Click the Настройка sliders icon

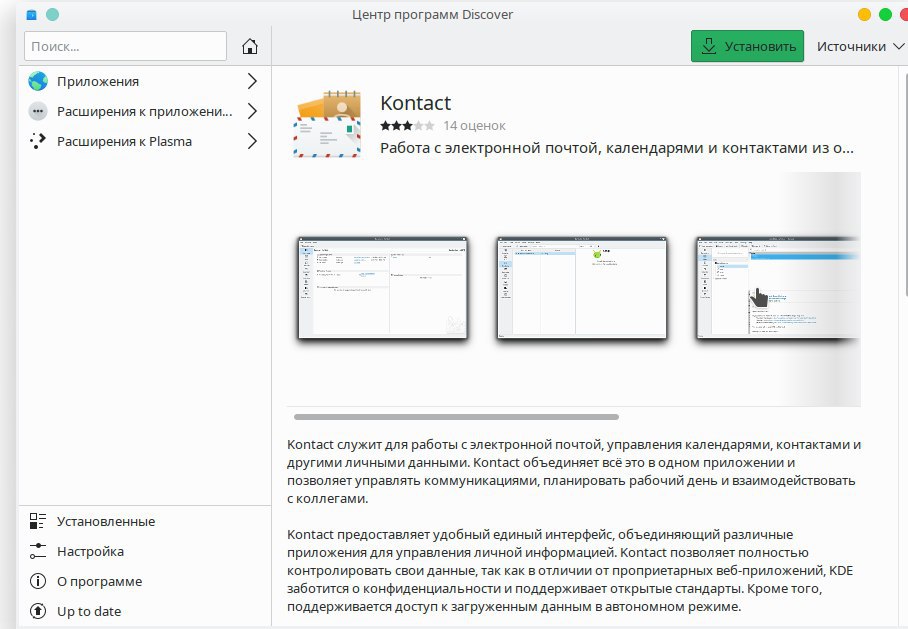[38, 551]
